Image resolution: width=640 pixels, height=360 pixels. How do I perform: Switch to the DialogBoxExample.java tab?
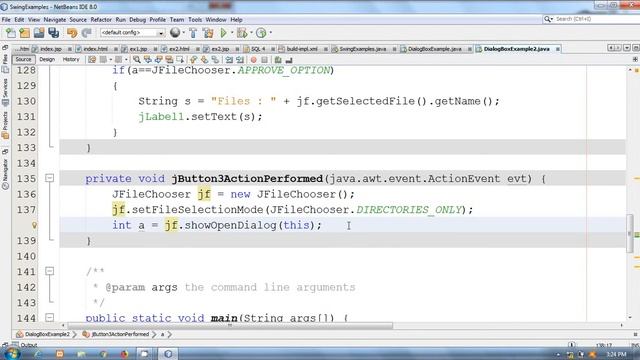click(434, 49)
